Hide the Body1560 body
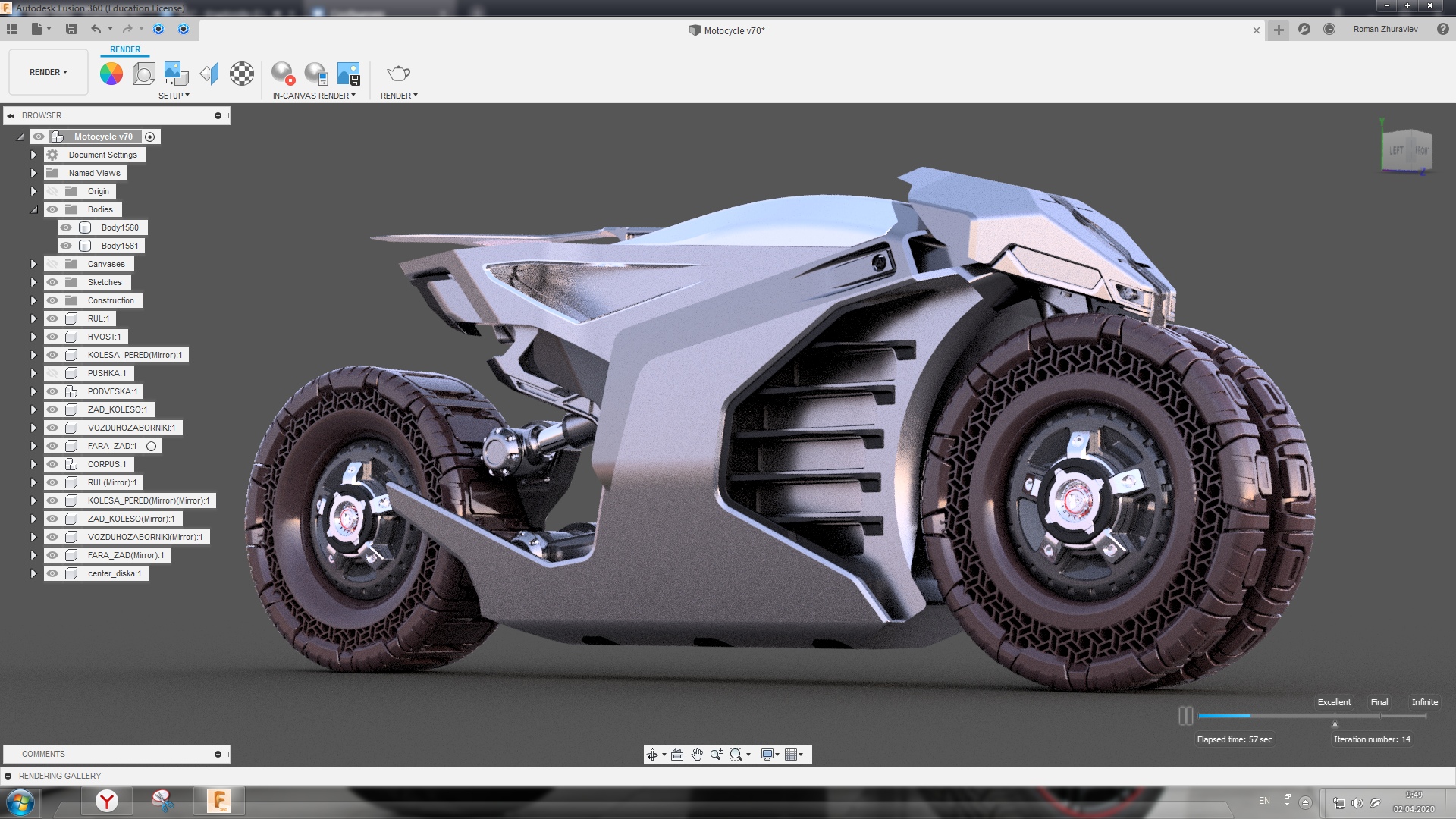 65,227
